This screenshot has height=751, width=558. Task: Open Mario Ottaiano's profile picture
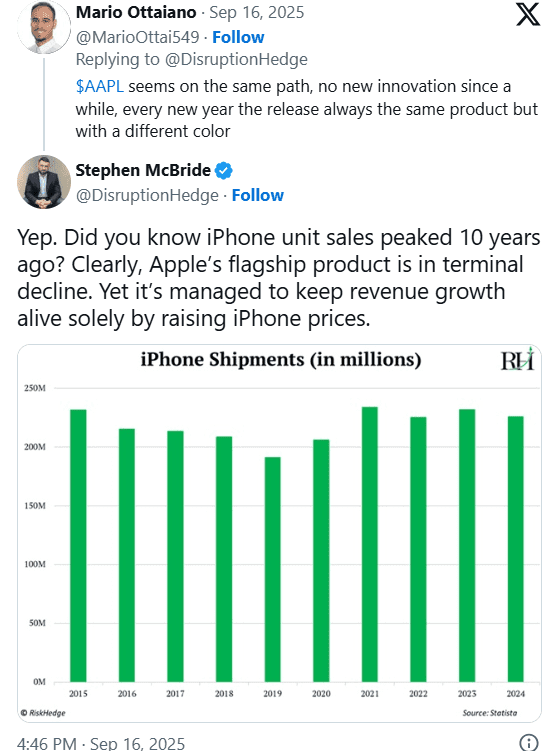[x=44, y=27]
